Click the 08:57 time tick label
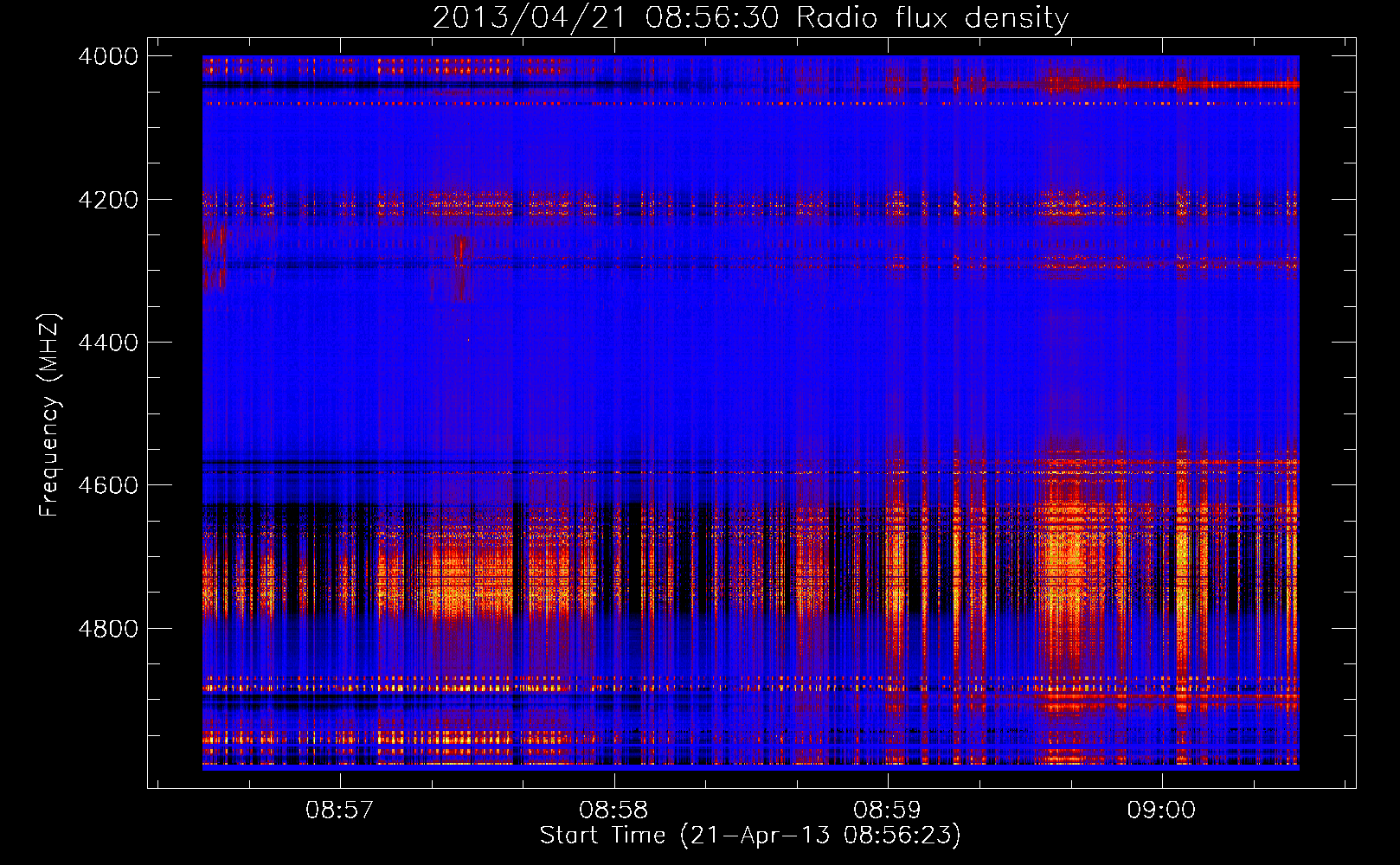Image resolution: width=1400 pixels, height=865 pixels. pos(340,811)
